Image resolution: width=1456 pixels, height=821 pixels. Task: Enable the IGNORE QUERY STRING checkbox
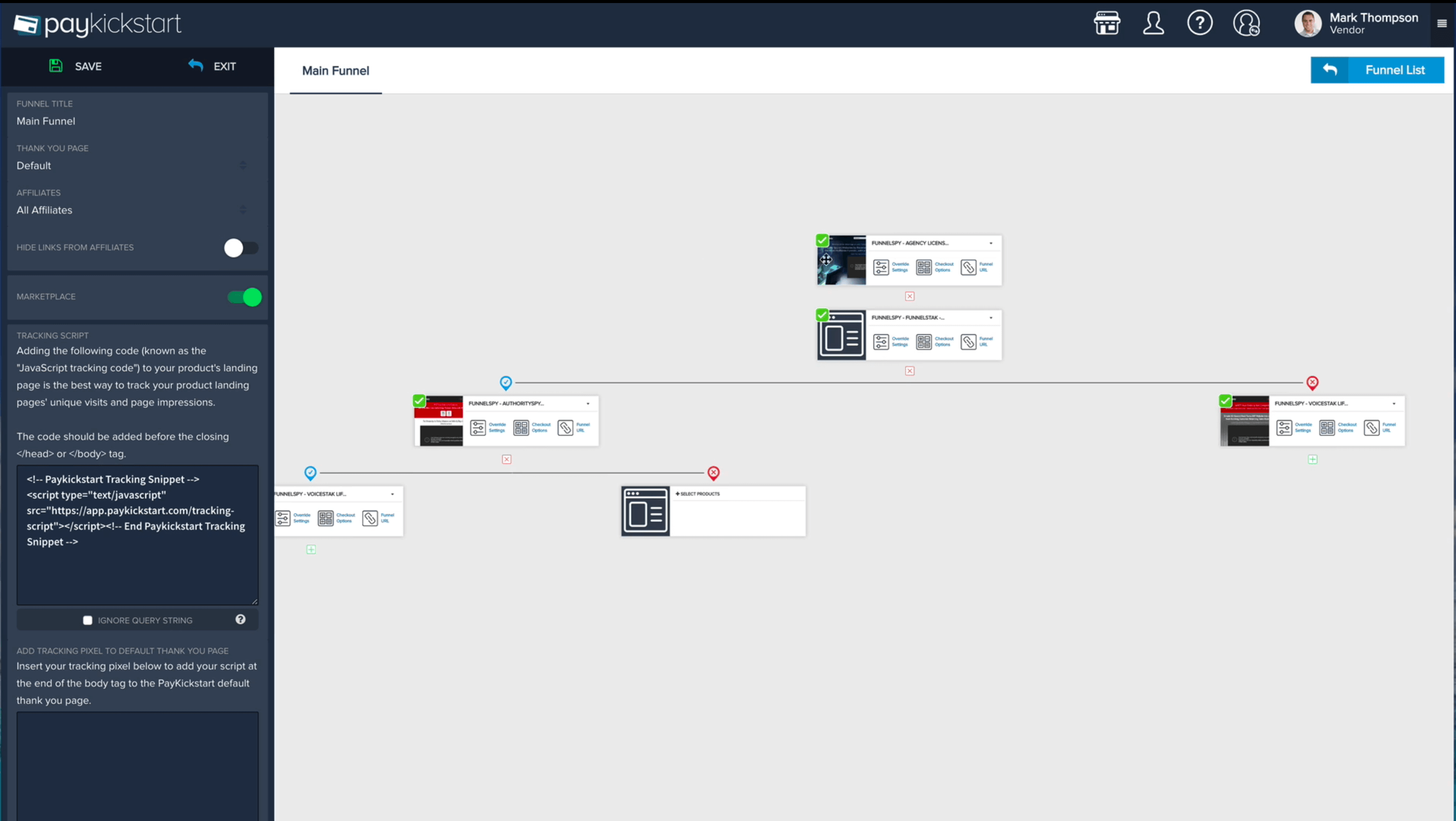[x=87, y=620]
